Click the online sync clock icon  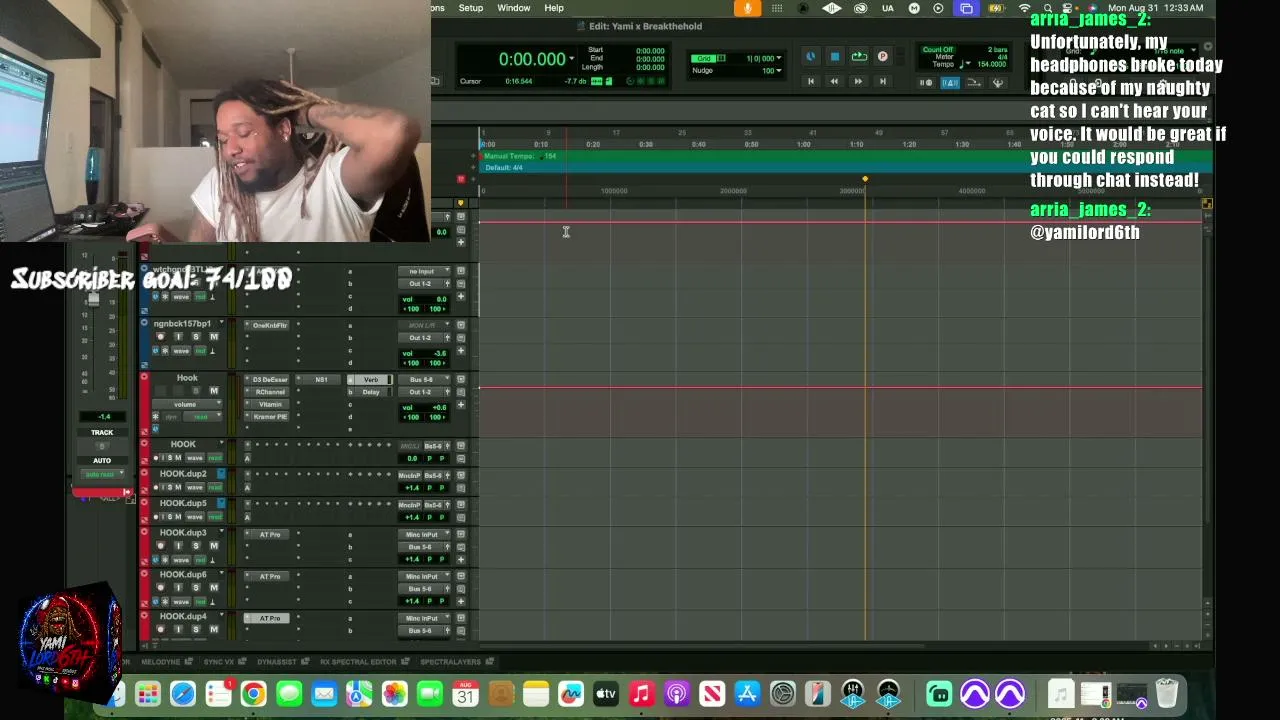810,57
